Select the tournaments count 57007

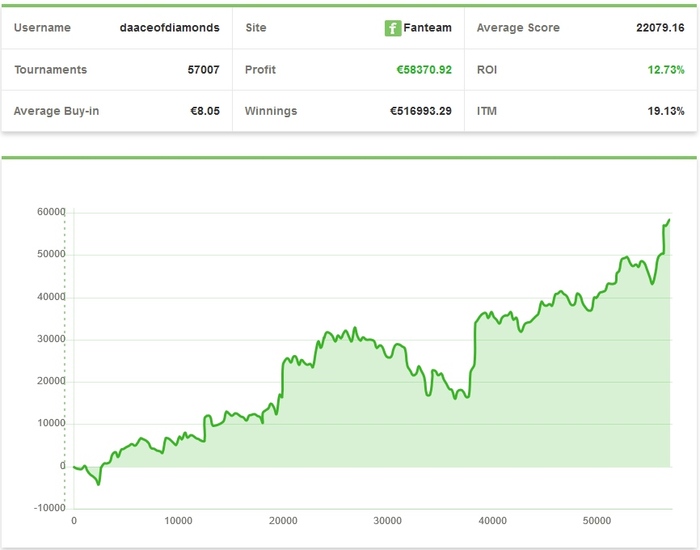pyautogui.click(x=204, y=70)
